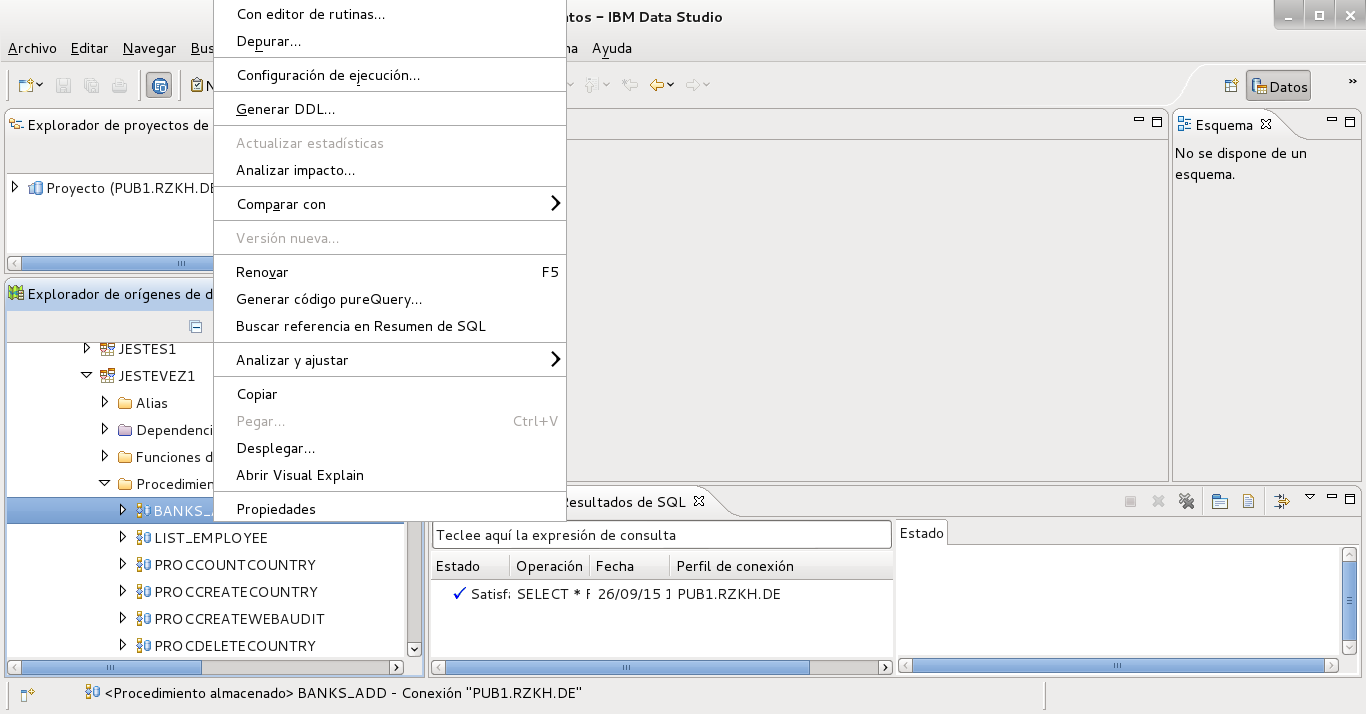Open the back history dropdown arrow
Viewport: 1366px width, 714px height.
click(x=671, y=86)
